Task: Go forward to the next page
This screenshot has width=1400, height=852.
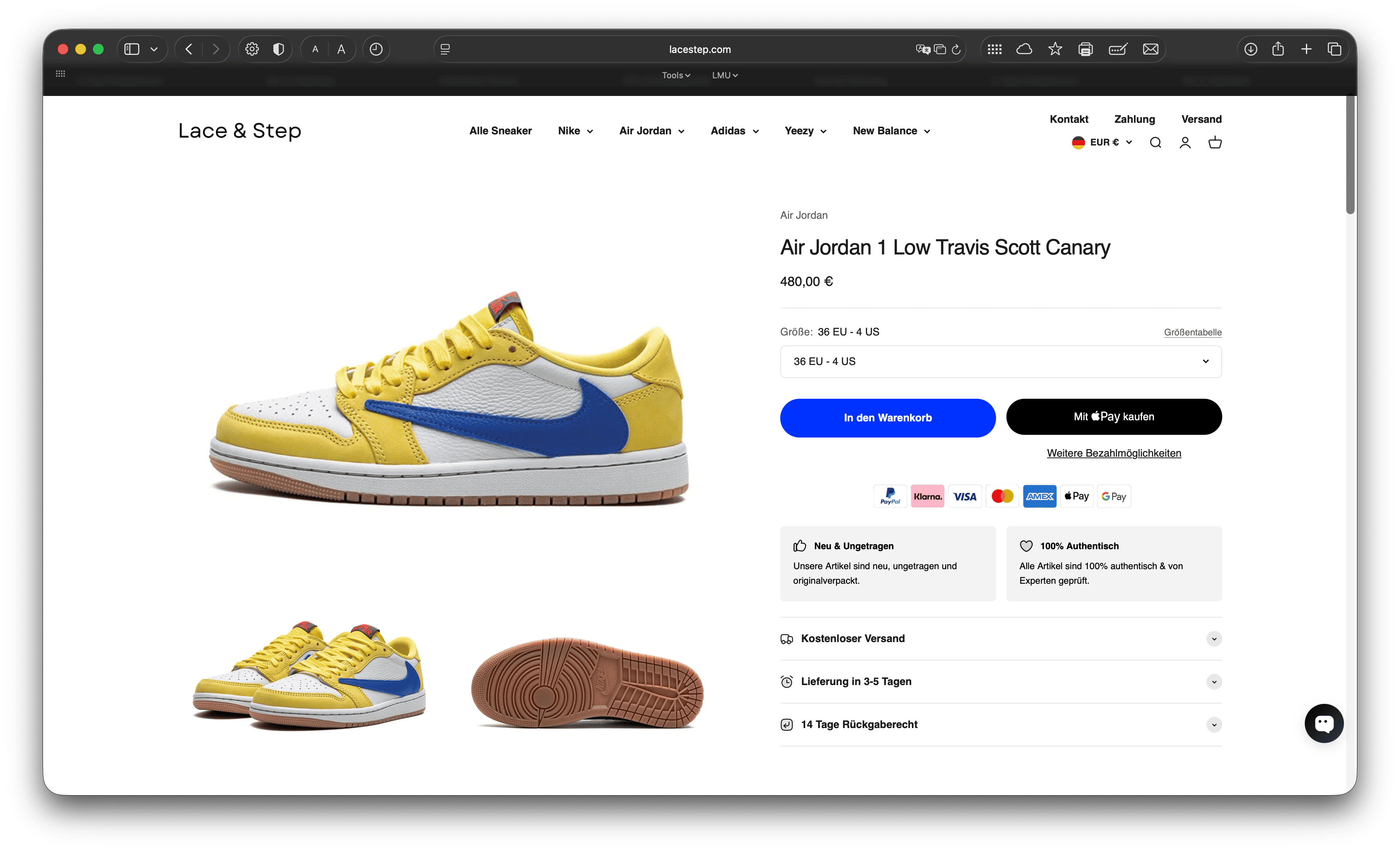Action: click(x=216, y=50)
